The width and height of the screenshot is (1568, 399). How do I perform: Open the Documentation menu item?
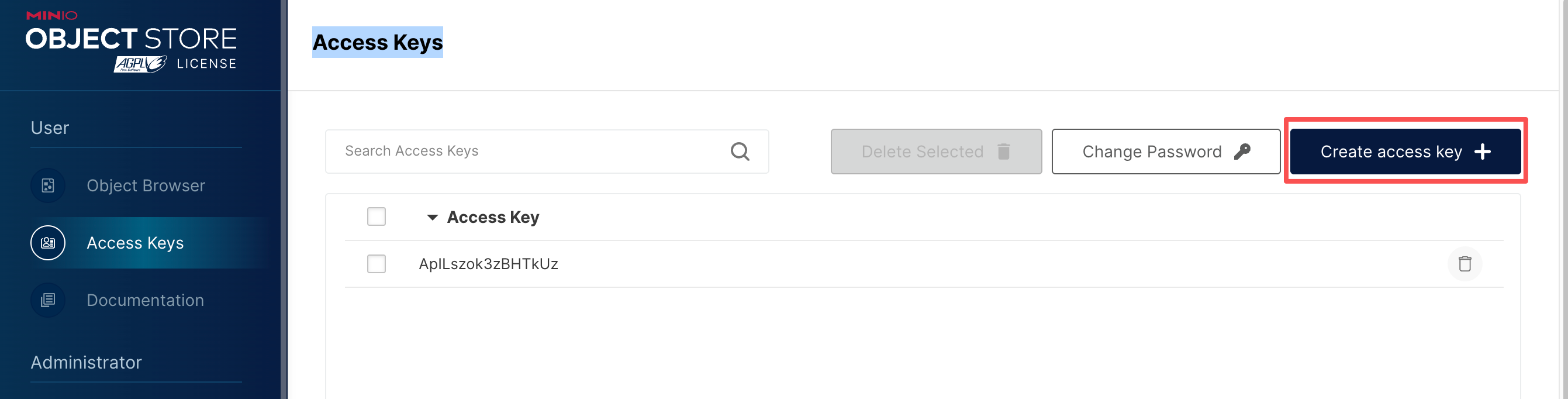point(145,300)
